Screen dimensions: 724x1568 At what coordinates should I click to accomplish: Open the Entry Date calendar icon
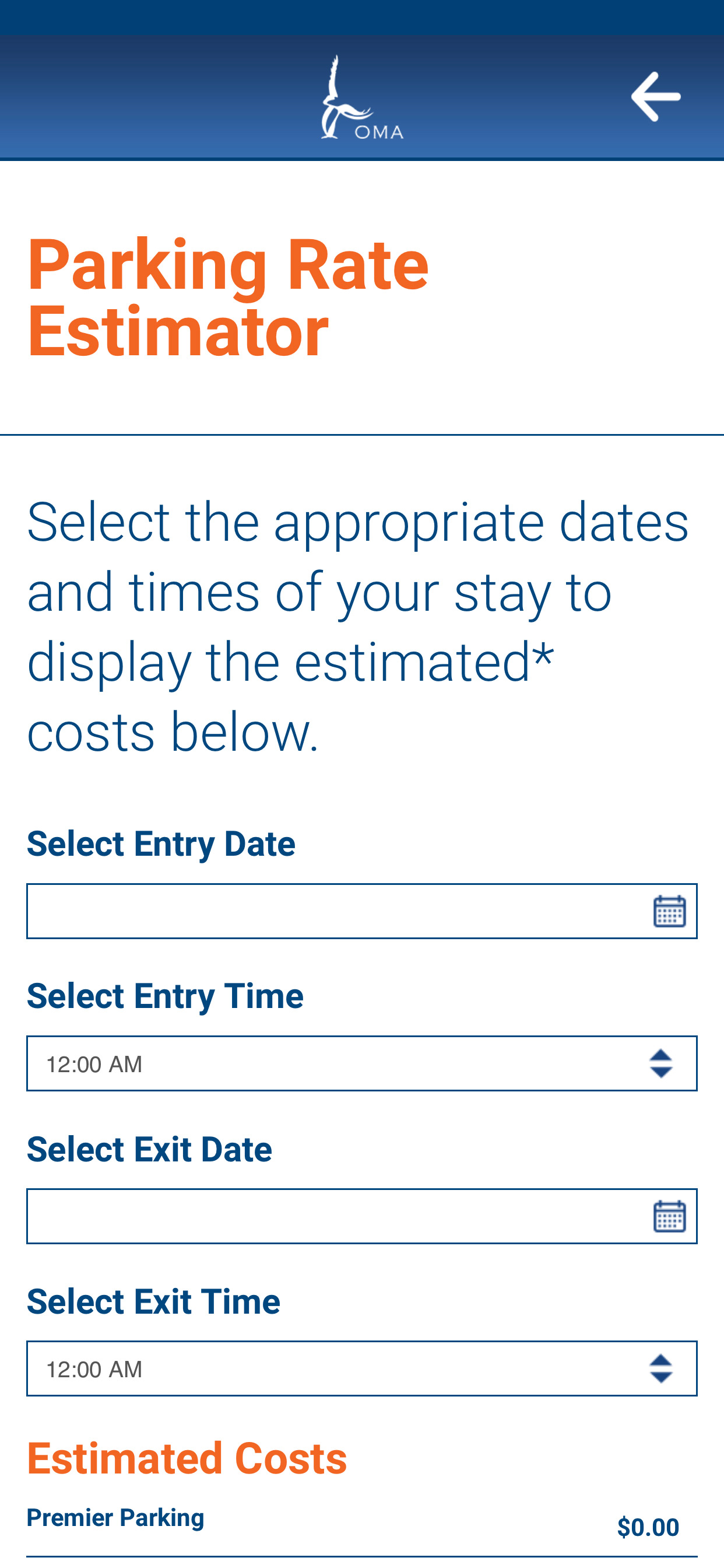(669, 911)
